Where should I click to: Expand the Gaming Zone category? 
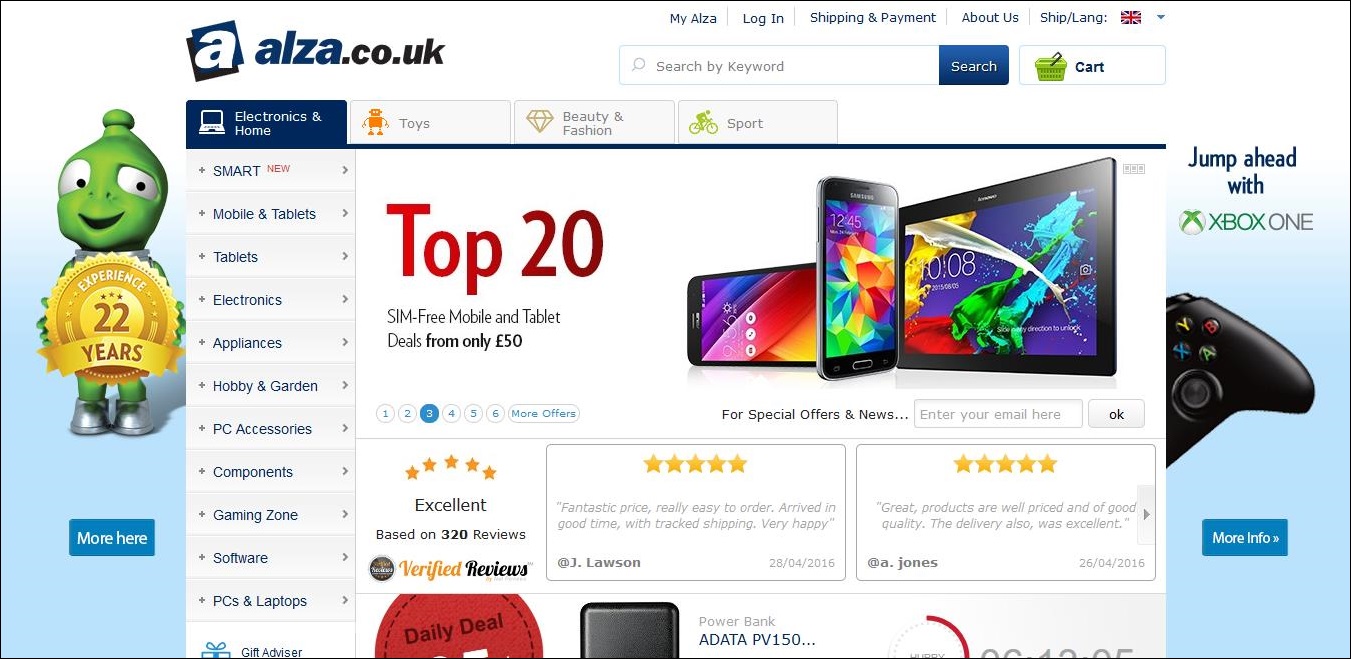[270, 515]
